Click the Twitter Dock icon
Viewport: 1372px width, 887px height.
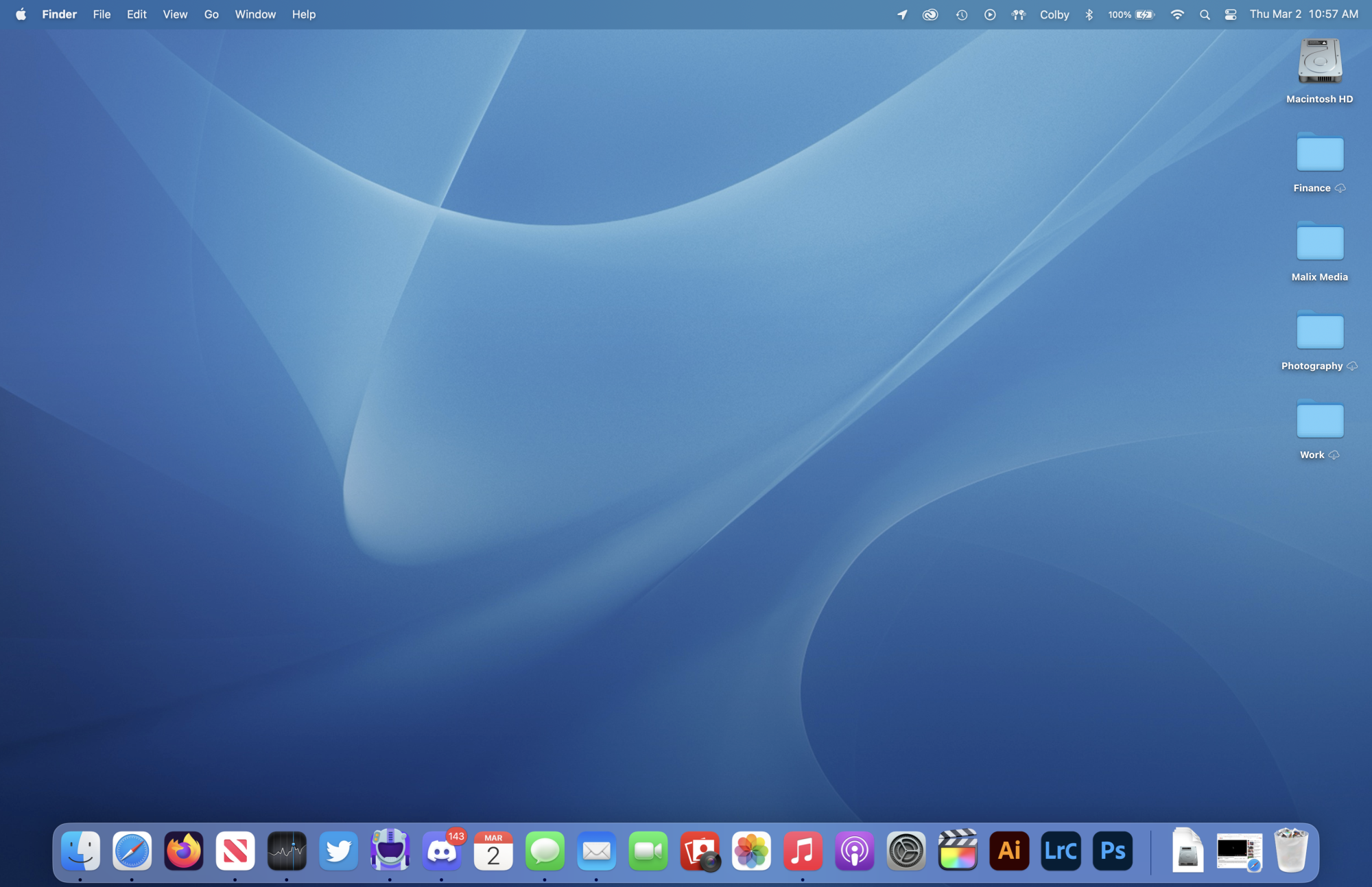pos(338,851)
